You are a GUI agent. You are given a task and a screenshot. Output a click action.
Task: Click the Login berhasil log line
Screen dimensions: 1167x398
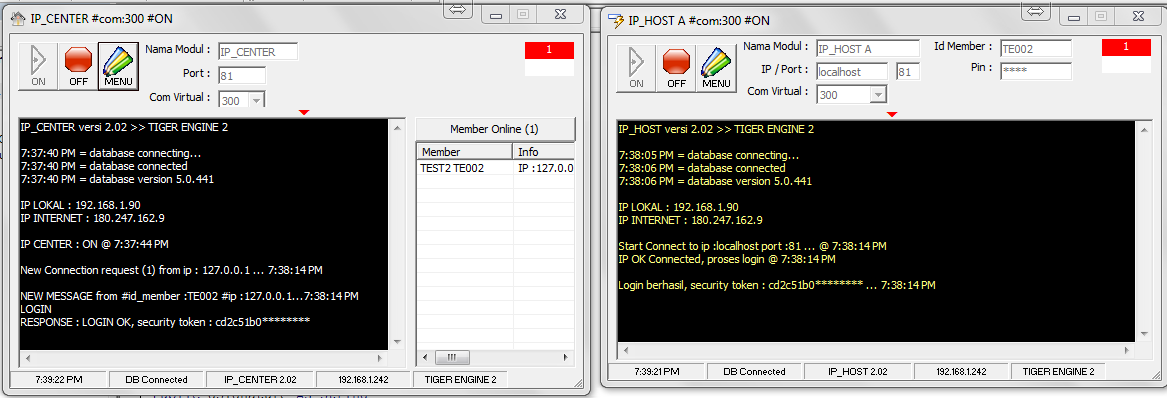[776, 285]
